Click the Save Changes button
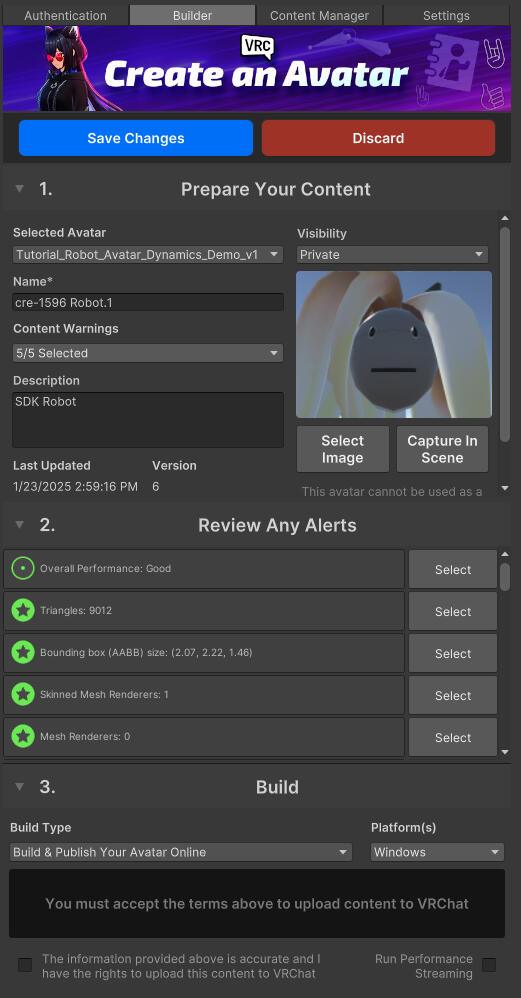 pos(135,138)
